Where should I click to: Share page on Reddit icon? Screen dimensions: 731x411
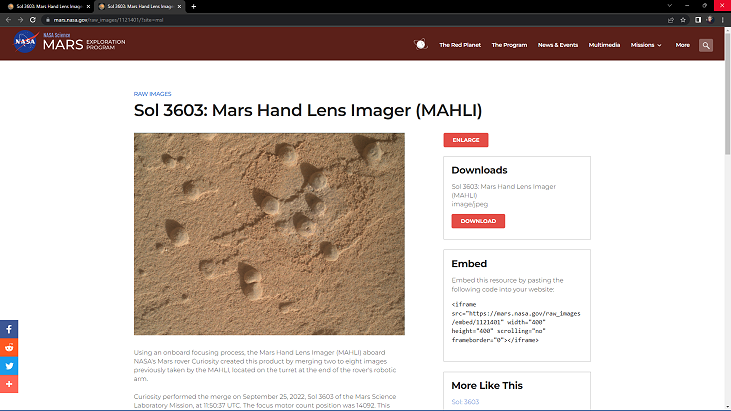coord(9,348)
